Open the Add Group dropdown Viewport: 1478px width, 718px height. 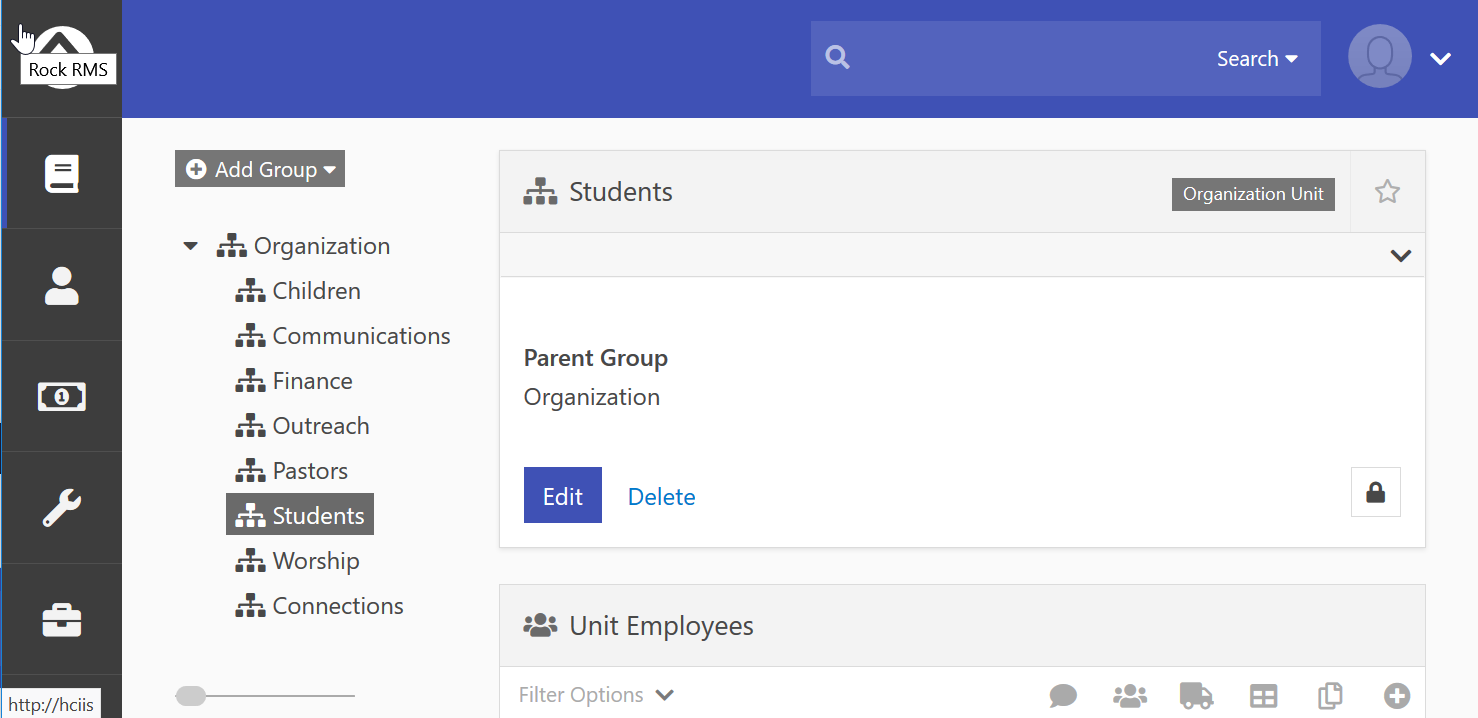(260, 169)
